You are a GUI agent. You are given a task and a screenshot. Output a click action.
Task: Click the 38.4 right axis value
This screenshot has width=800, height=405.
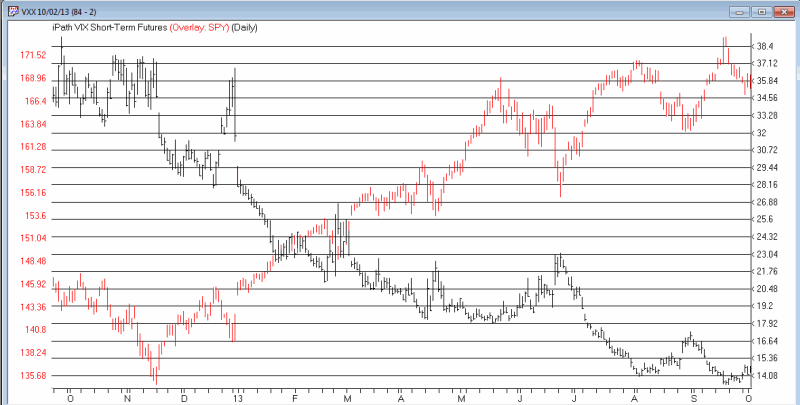point(765,46)
